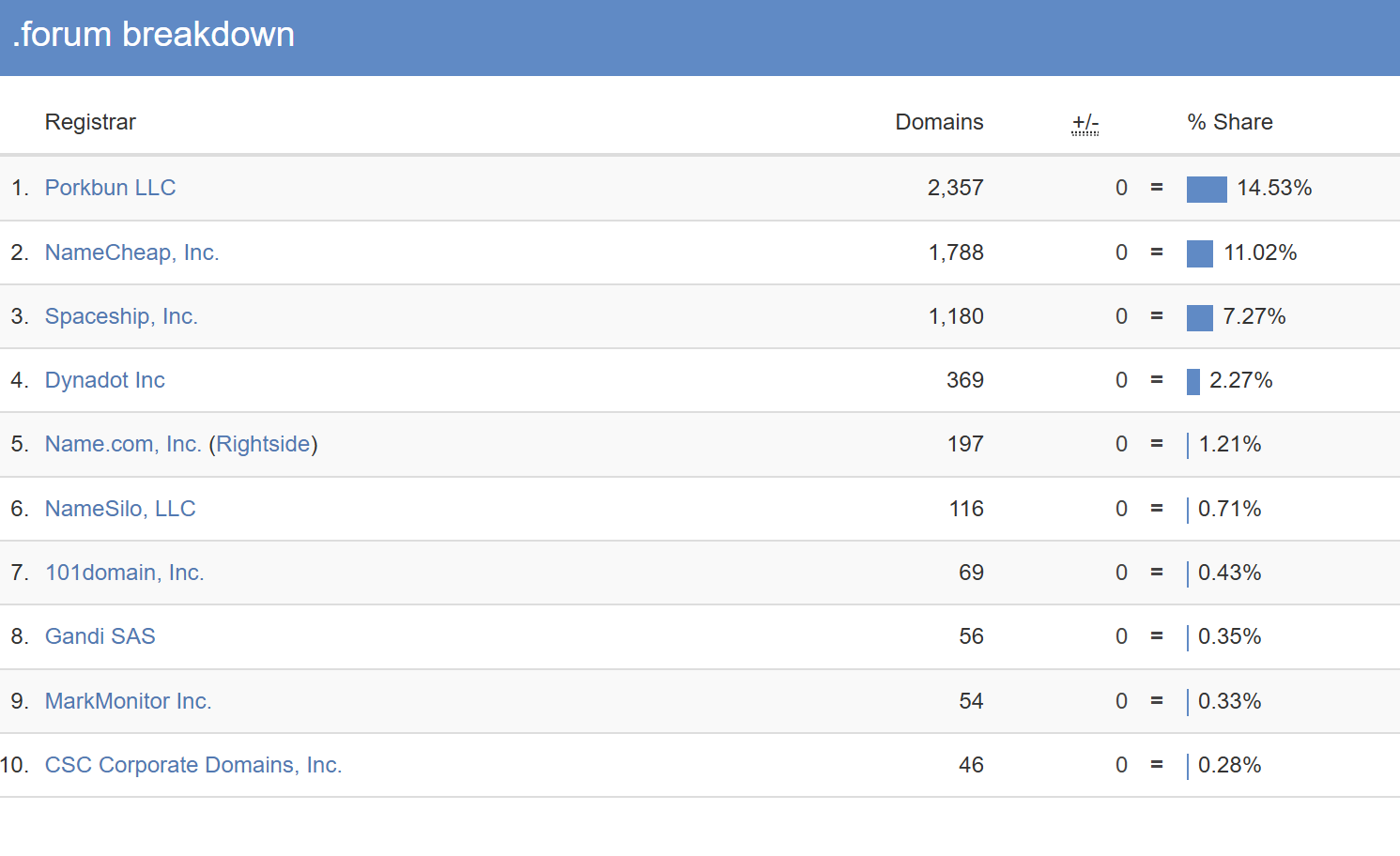Select the 116 domains value
The image size is (1400, 856).
pos(966,509)
